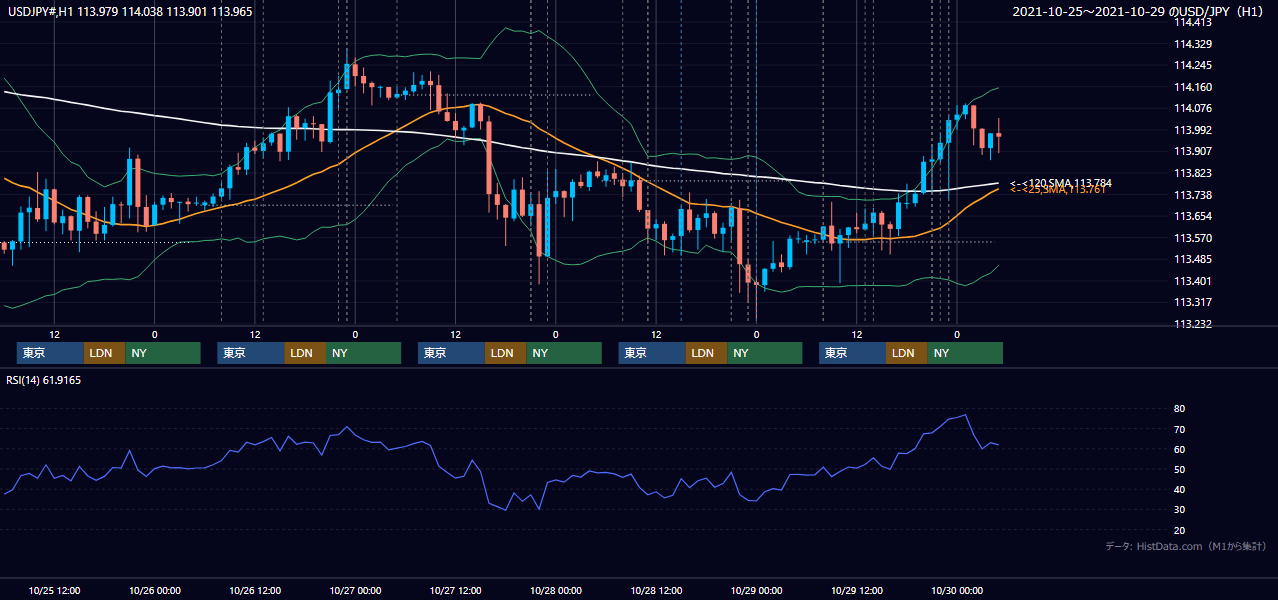
Task: Click the 10/26 12:00 time axis marker
Action: click(x=255, y=590)
